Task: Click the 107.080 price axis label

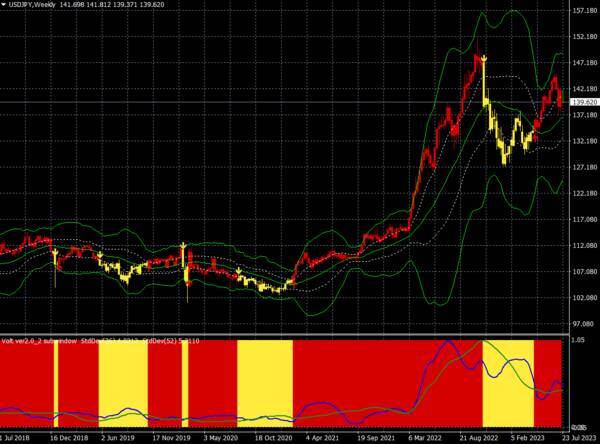Action: [x=585, y=271]
